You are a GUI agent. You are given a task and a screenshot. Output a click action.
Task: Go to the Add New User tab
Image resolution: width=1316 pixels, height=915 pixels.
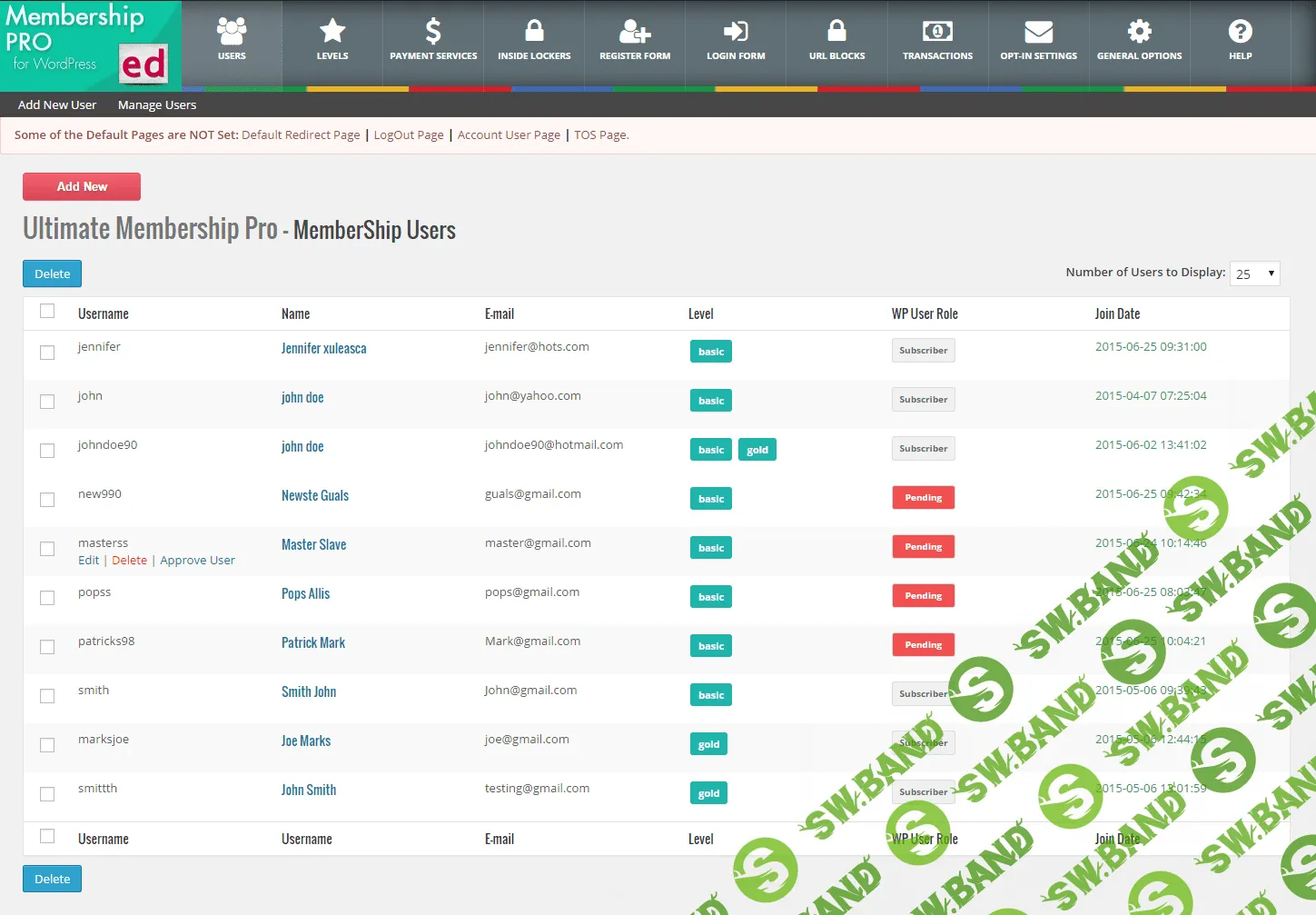[57, 105]
